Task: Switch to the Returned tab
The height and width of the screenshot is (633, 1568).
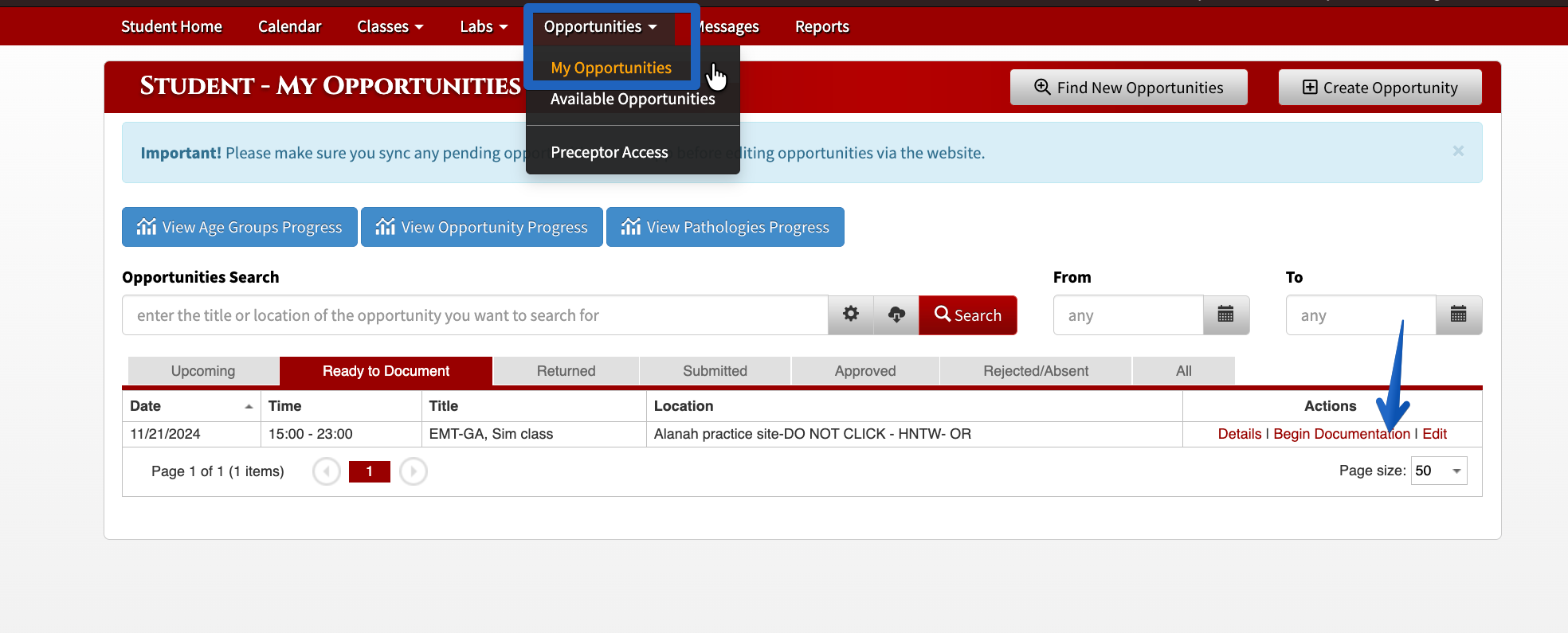Action: pyautogui.click(x=566, y=371)
